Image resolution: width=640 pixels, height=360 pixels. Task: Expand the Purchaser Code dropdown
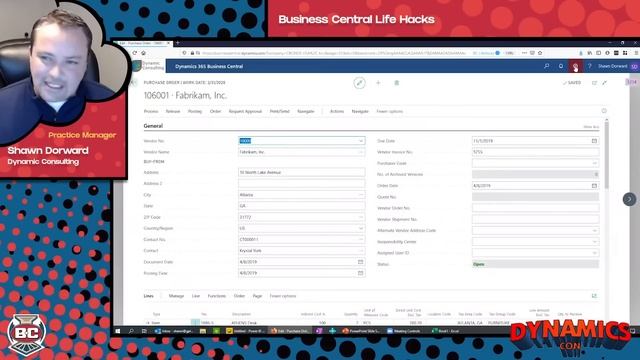coord(595,163)
